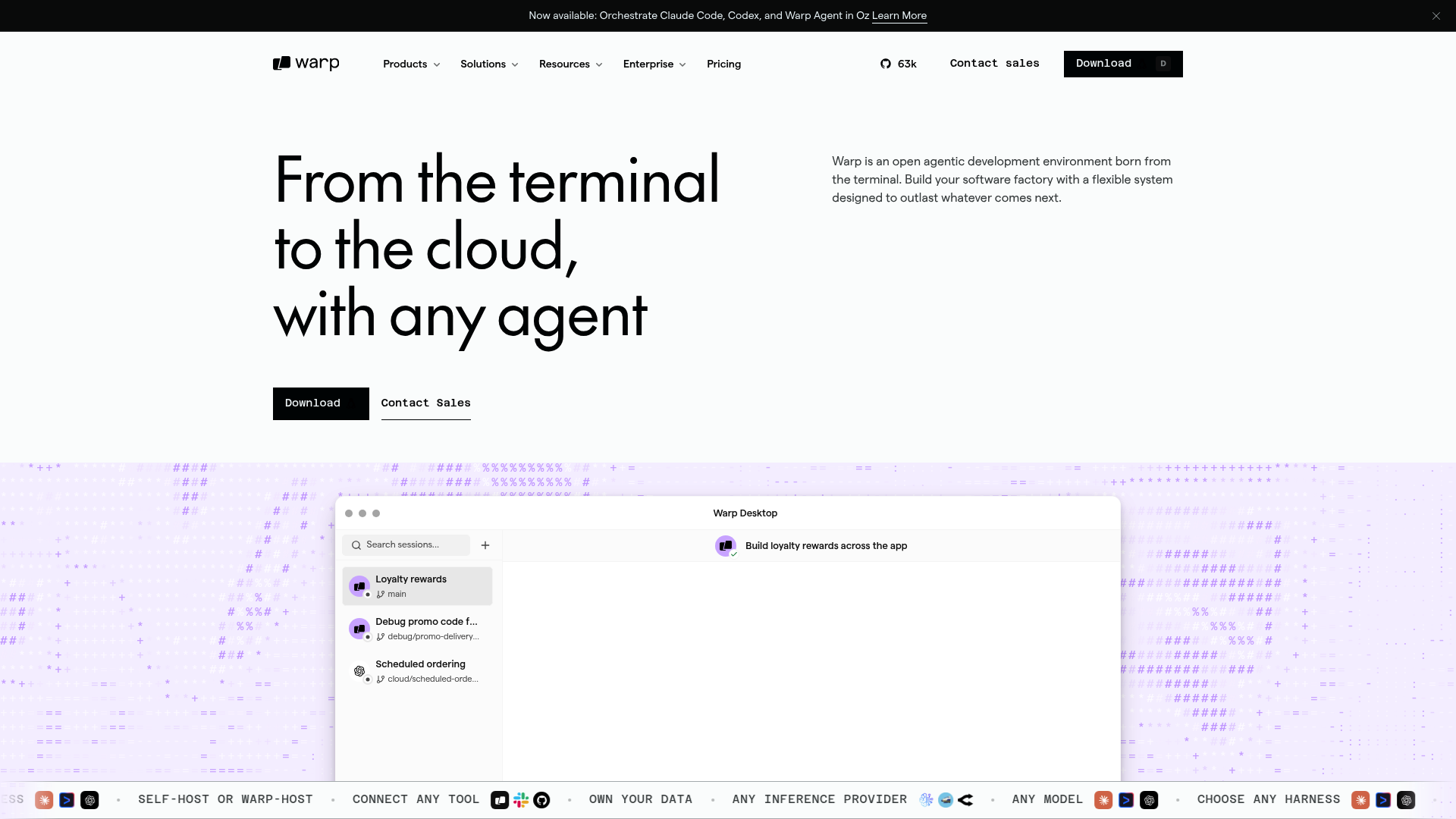The height and width of the screenshot is (819, 1456).
Task: Click the black arrow-shaped provider icon in the ticker
Action: (965, 800)
